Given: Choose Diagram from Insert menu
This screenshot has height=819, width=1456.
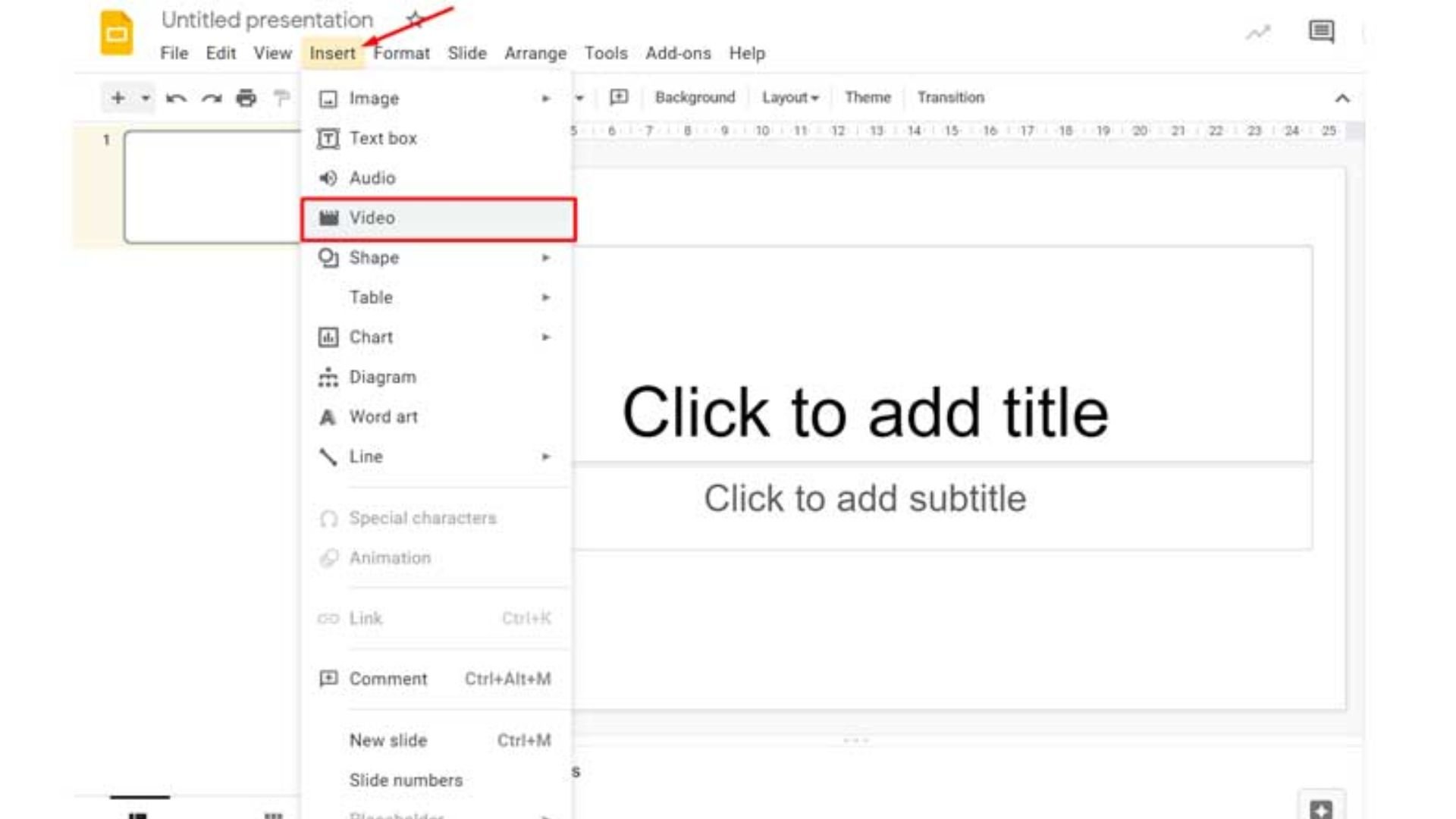Looking at the screenshot, I should click(437, 377).
